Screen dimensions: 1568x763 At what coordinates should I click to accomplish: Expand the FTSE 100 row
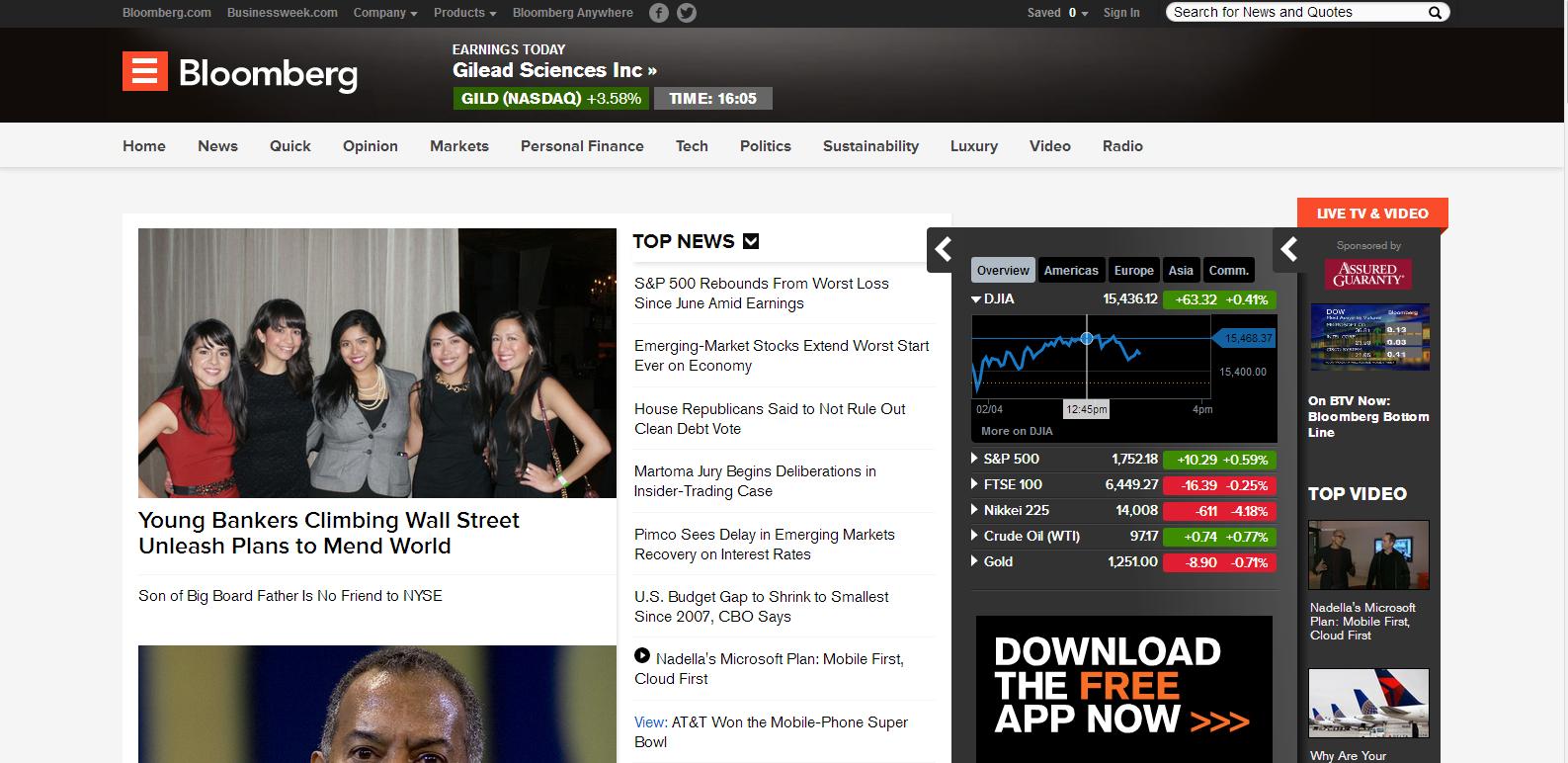[975, 484]
